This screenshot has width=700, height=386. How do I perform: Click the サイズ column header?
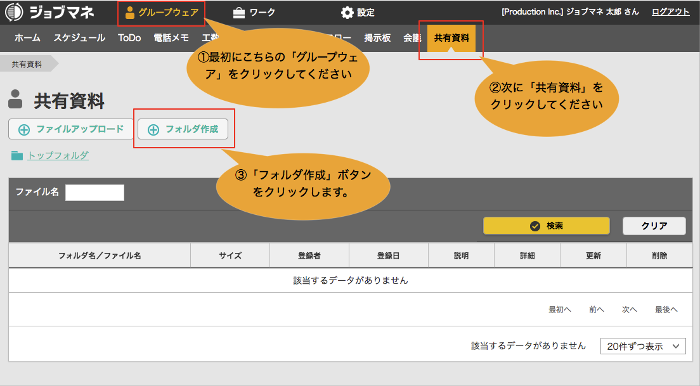(230, 256)
